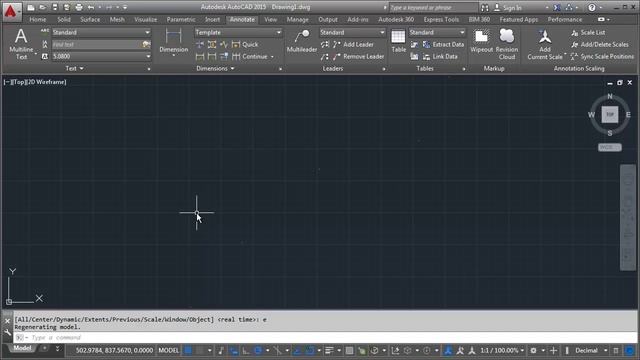Toggle 2D object snap in the status bar
Image resolution: width=640 pixels, height=360 pixels.
click(x=310, y=351)
